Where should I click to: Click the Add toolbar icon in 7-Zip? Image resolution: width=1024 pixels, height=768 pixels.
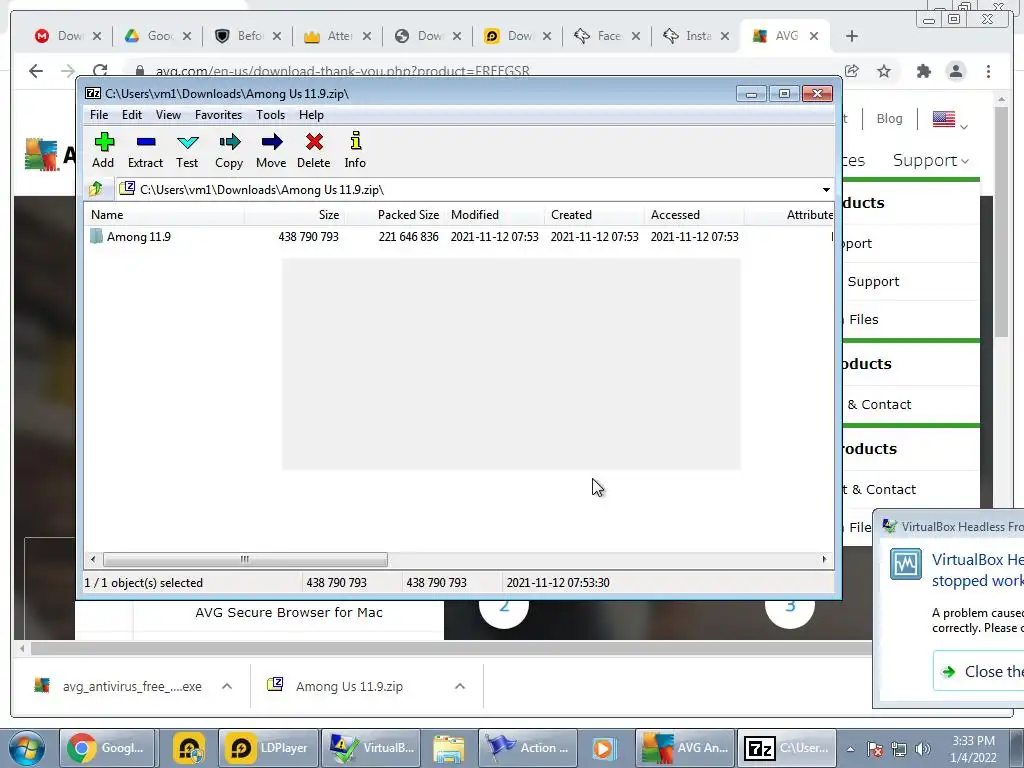point(103,150)
